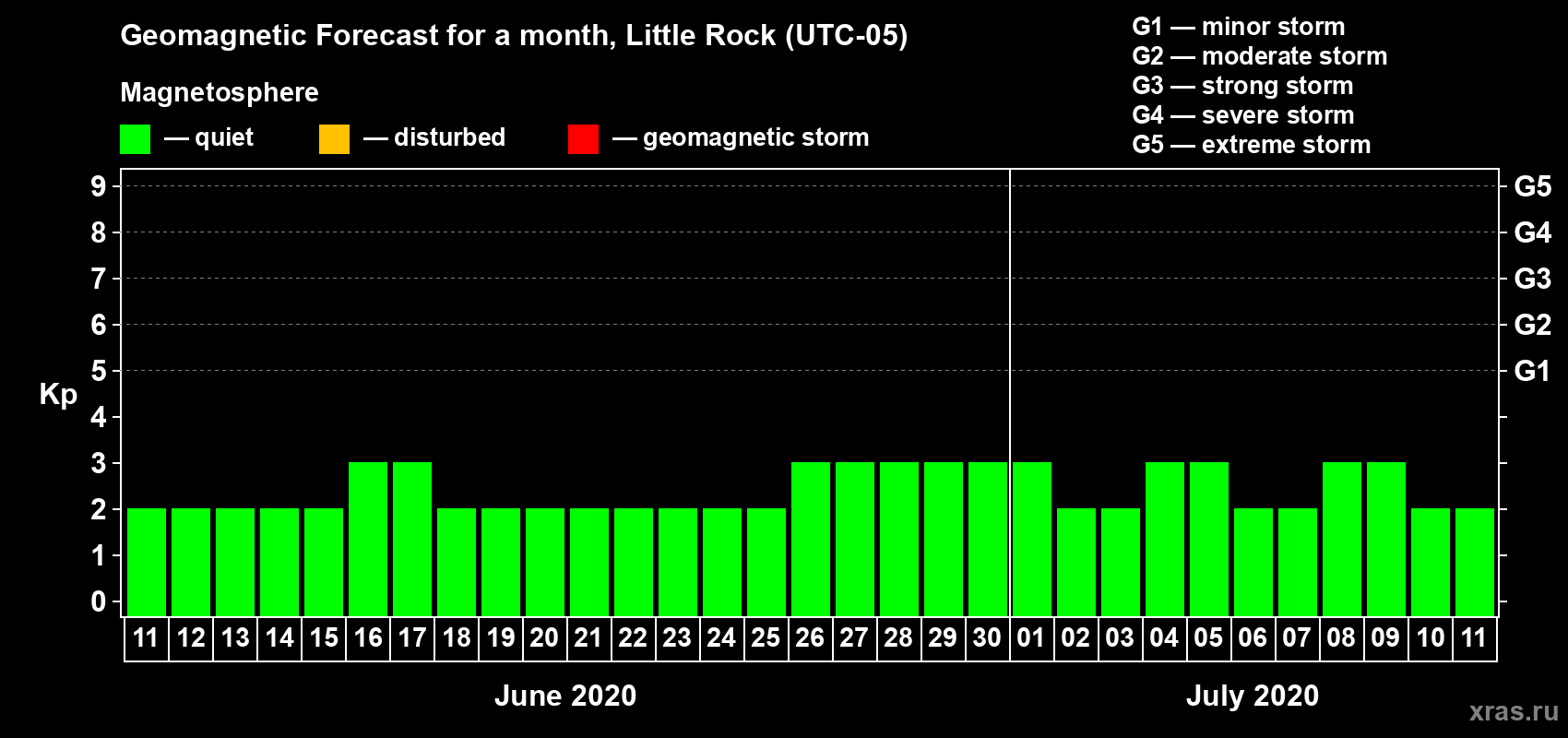Click the 'Magnetosphere' heading
Image resolution: width=1568 pixels, height=738 pixels.
tap(220, 92)
